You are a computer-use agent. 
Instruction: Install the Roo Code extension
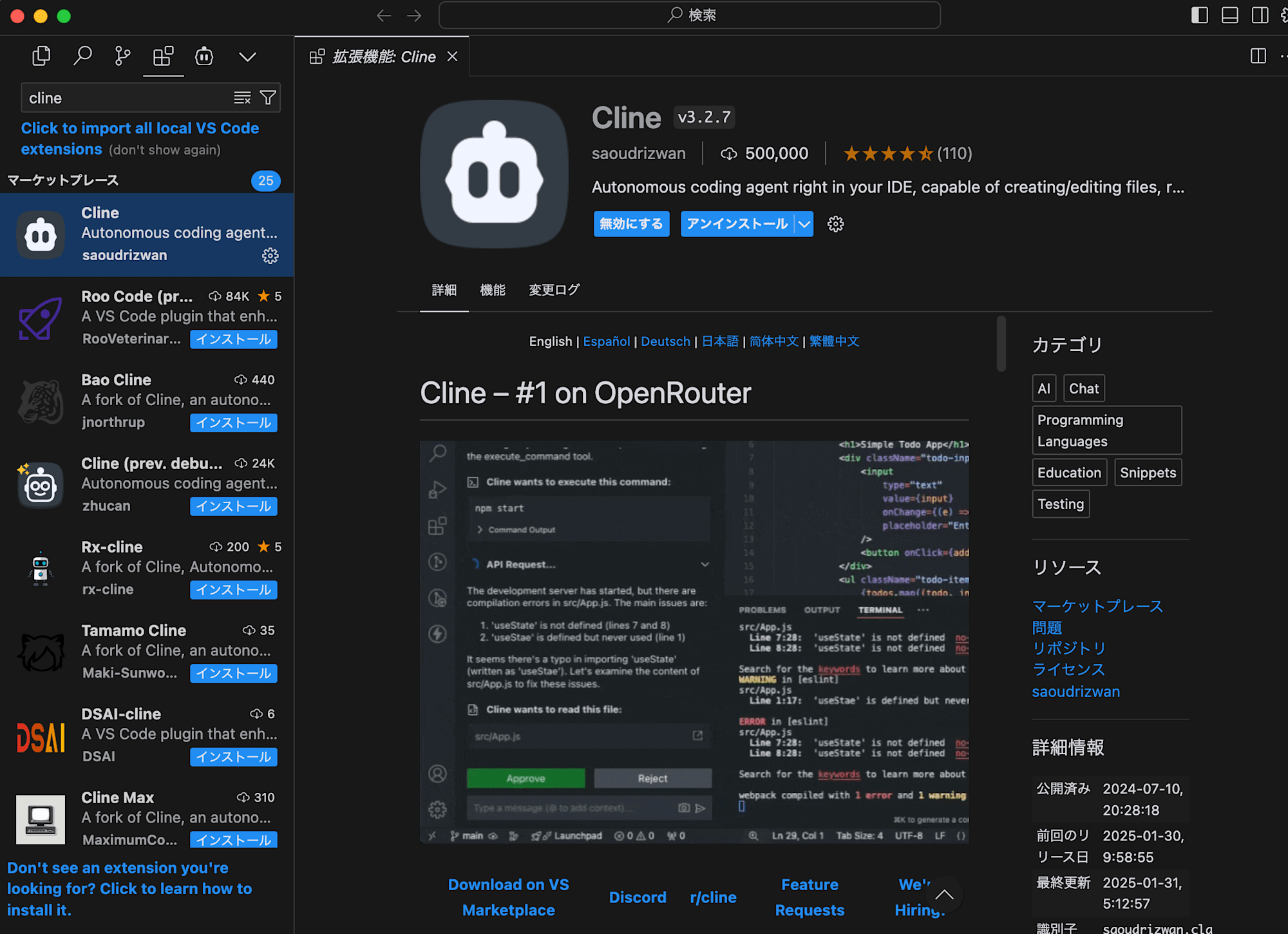tap(234, 339)
